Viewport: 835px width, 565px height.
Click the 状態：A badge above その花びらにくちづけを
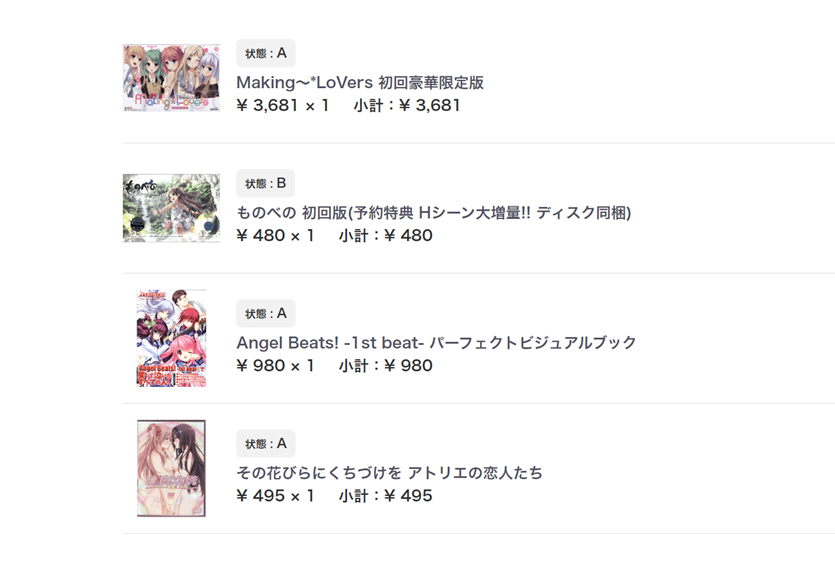pos(266,444)
